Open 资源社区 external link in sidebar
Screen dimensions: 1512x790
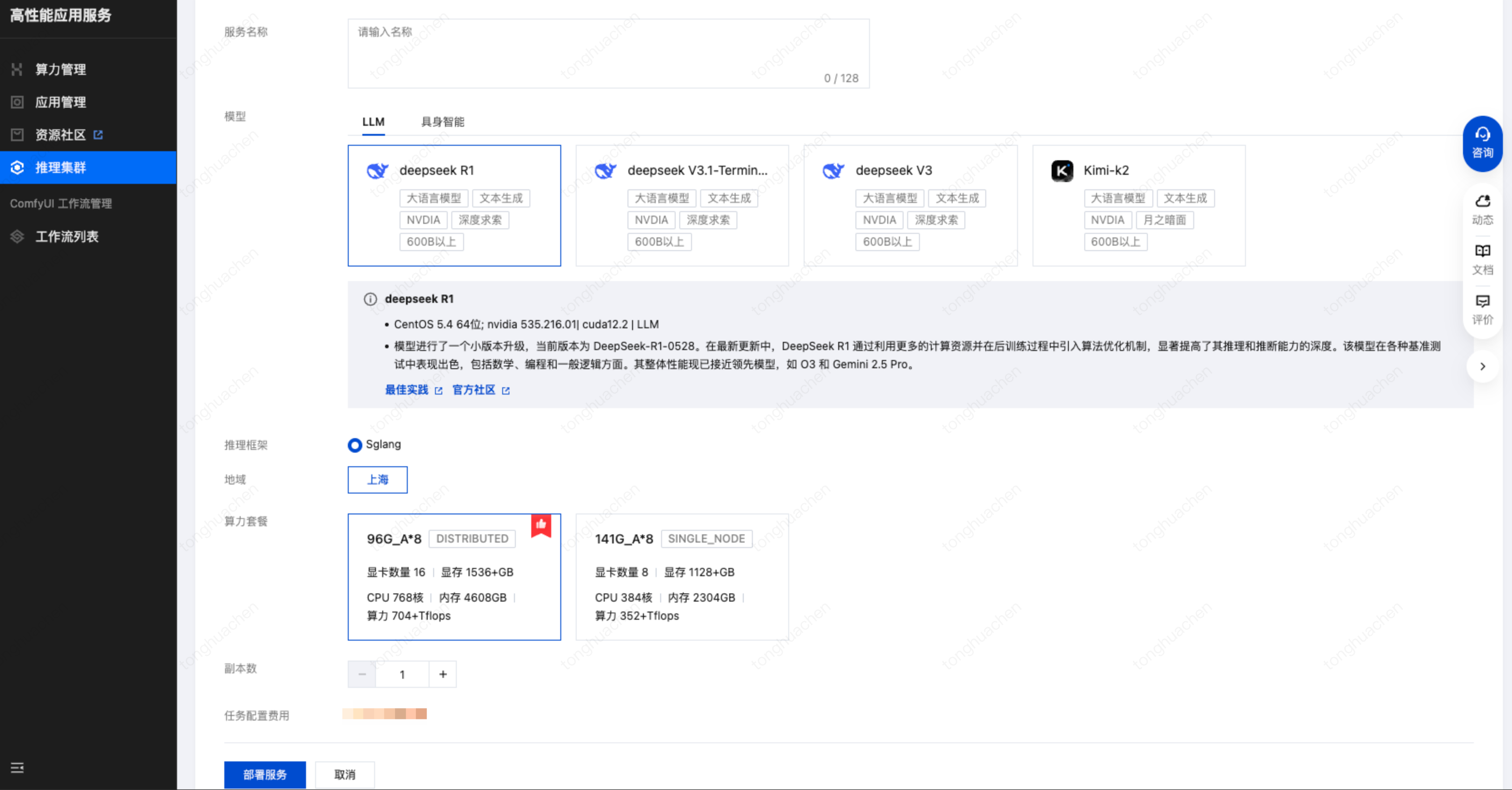coord(60,135)
